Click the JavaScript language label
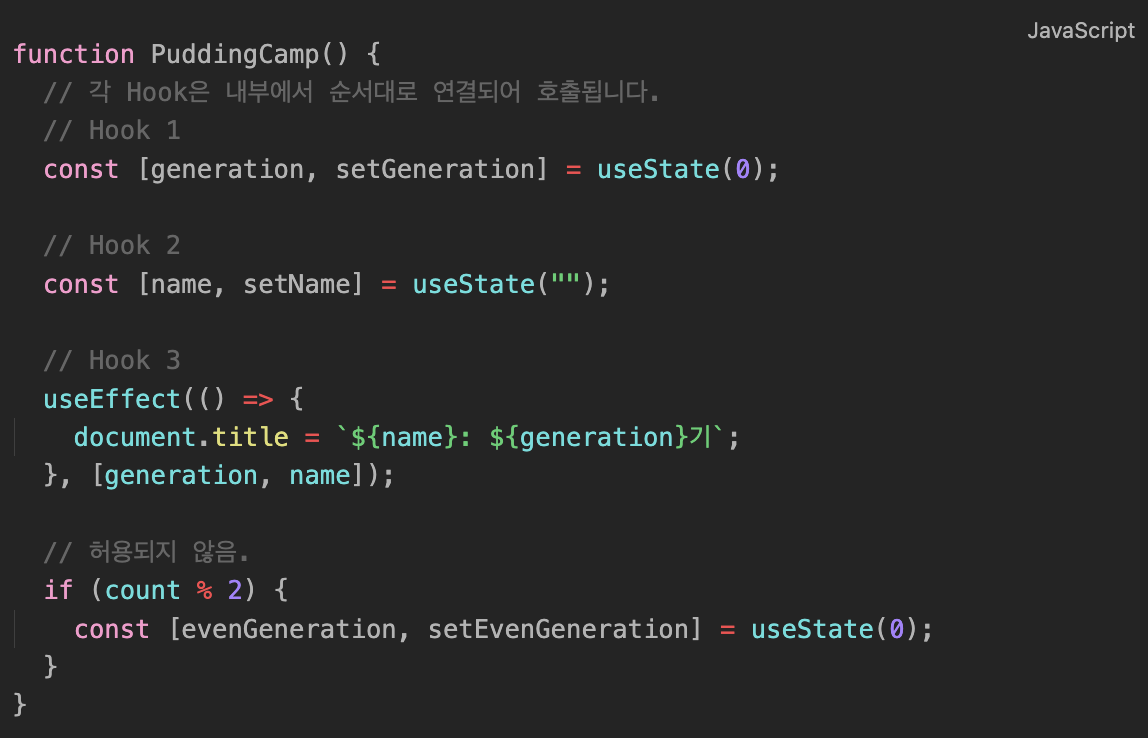 1081,31
